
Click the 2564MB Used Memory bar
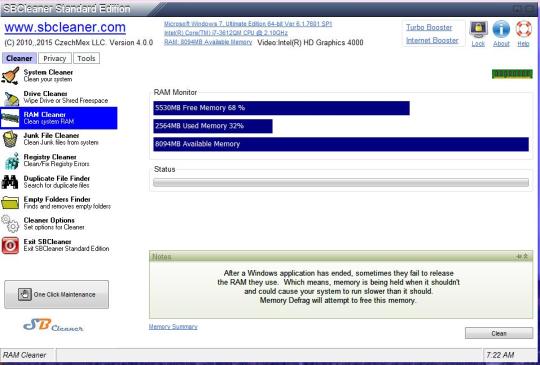pos(213,126)
